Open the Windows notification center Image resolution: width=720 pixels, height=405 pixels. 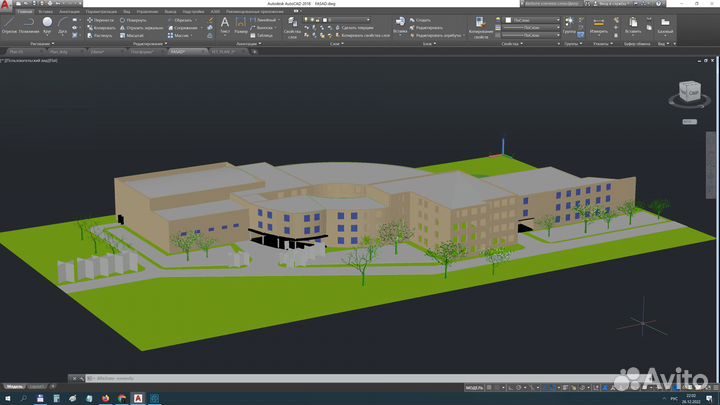coord(709,398)
